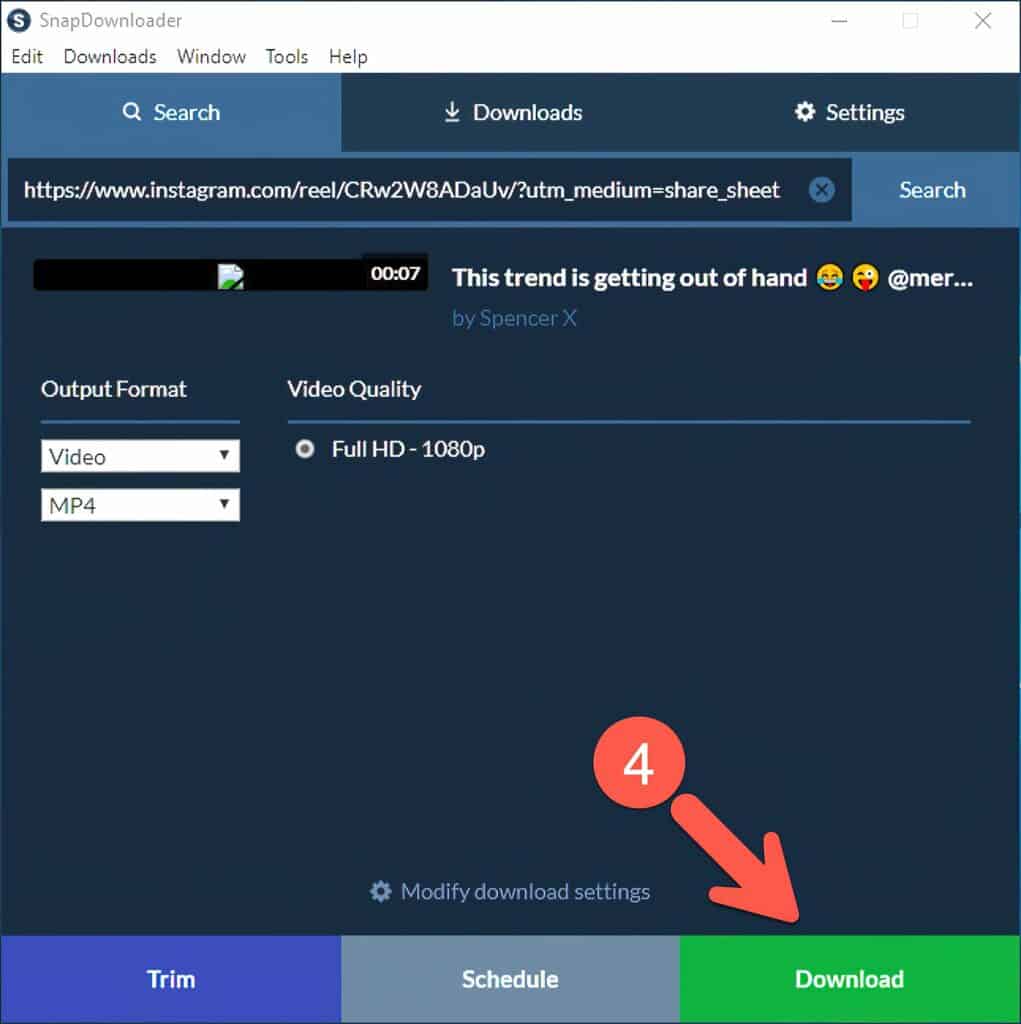This screenshot has height=1024, width=1021.
Task: Click the SnapDownloader logo icon in title bar
Action: coord(18,21)
